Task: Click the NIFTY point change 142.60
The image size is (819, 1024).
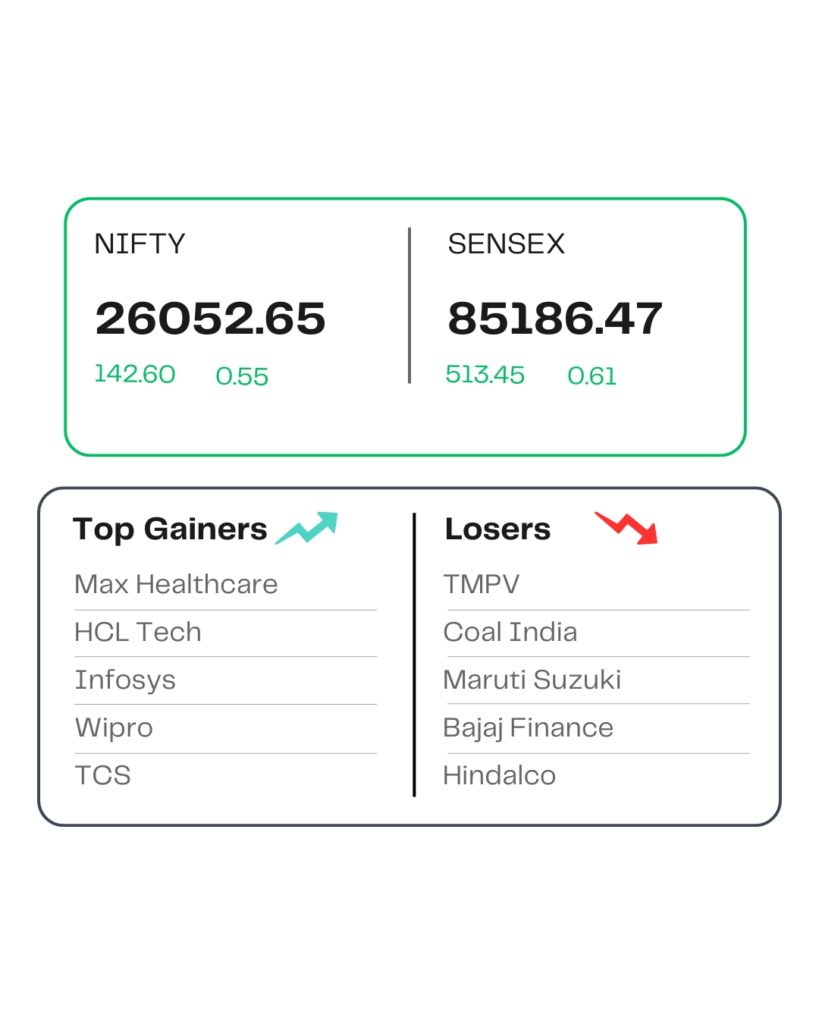Action: click(135, 375)
